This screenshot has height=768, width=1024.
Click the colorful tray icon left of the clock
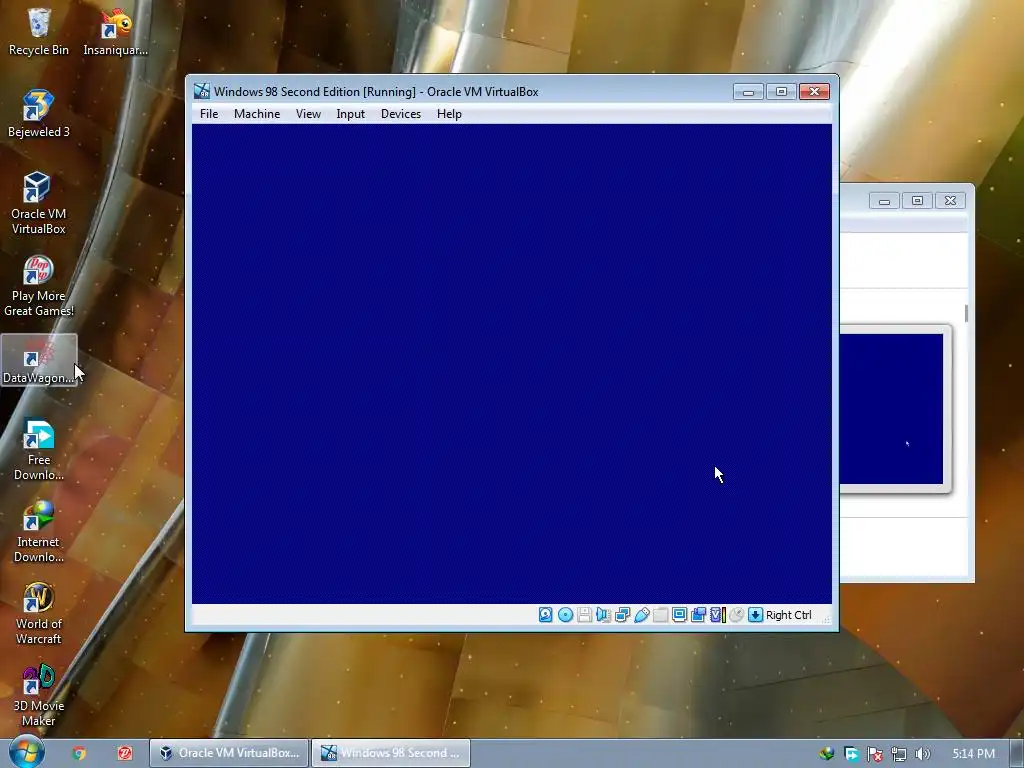[x=827, y=754]
